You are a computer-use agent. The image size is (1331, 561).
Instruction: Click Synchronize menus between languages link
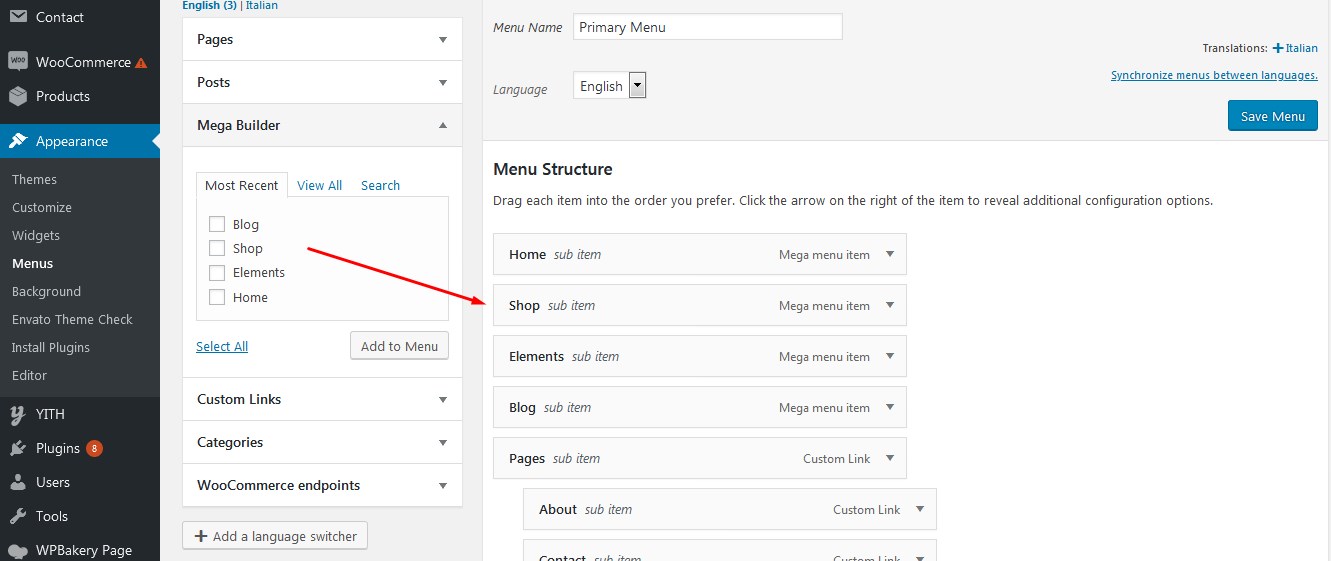pyautogui.click(x=1214, y=75)
